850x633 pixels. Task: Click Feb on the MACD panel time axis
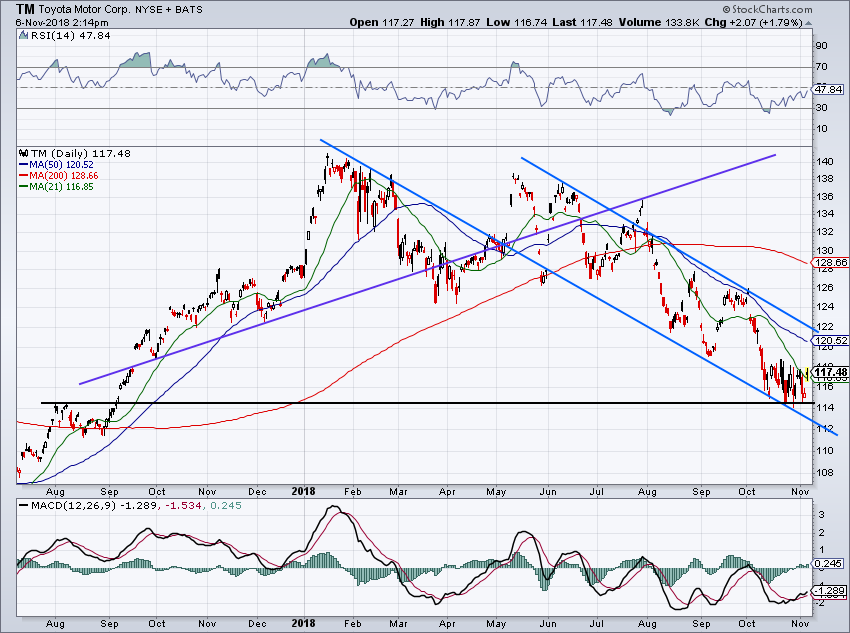click(352, 623)
